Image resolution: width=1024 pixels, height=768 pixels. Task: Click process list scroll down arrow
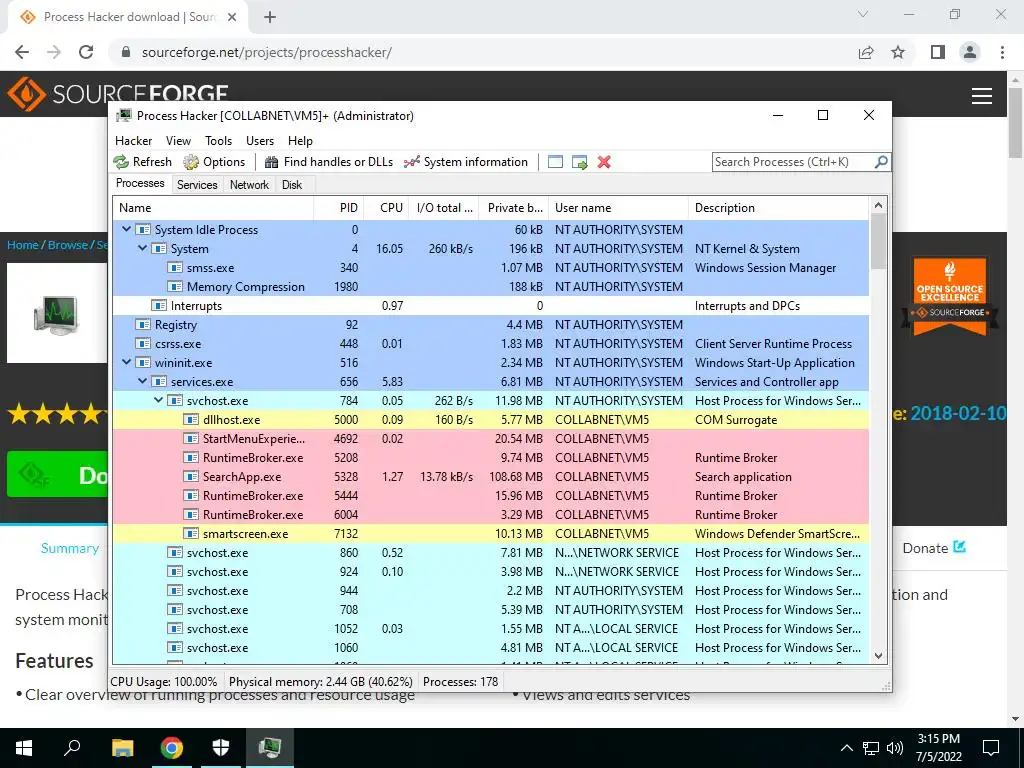click(x=878, y=656)
